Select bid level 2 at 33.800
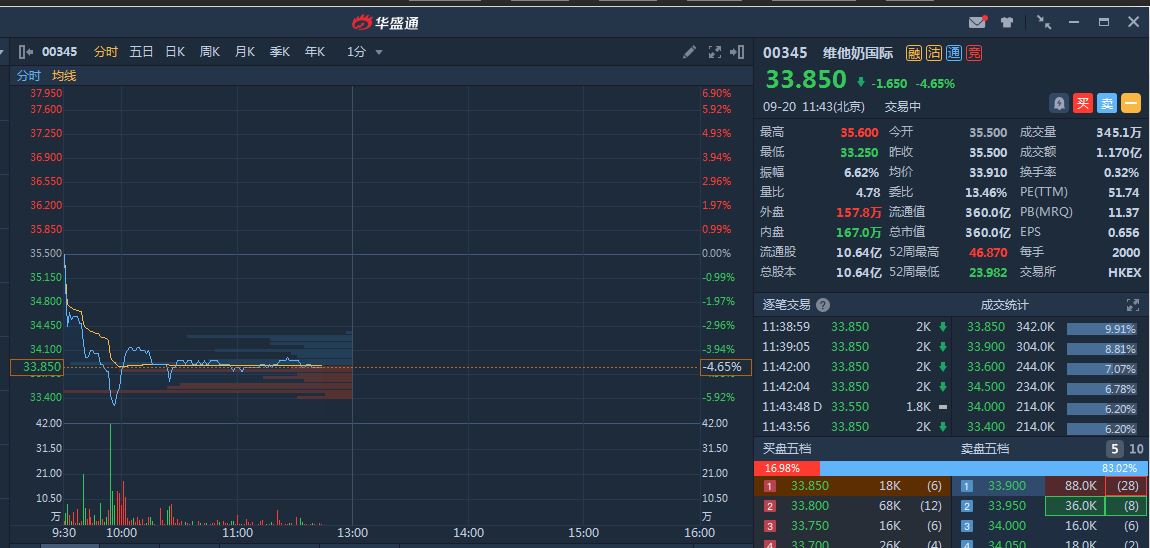1150x548 pixels. pos(852,505)
